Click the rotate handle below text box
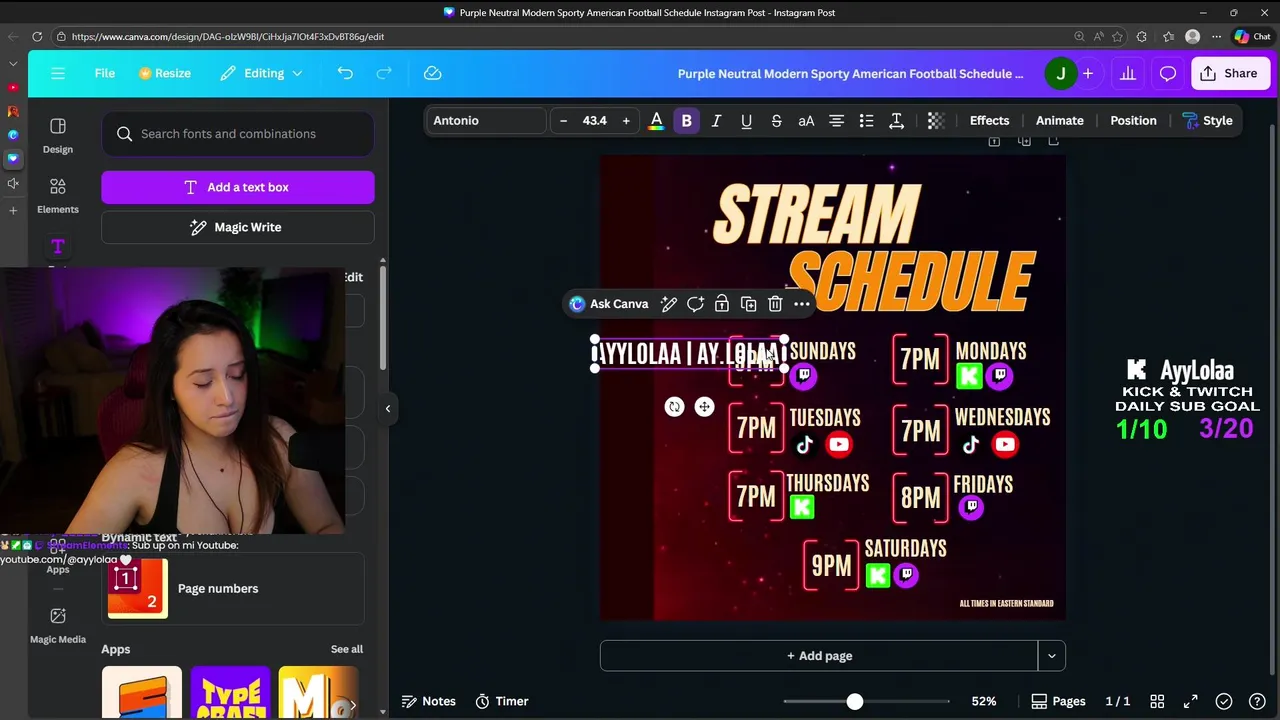The width and height of the screenshot is (1280, 720). point(674,407)
